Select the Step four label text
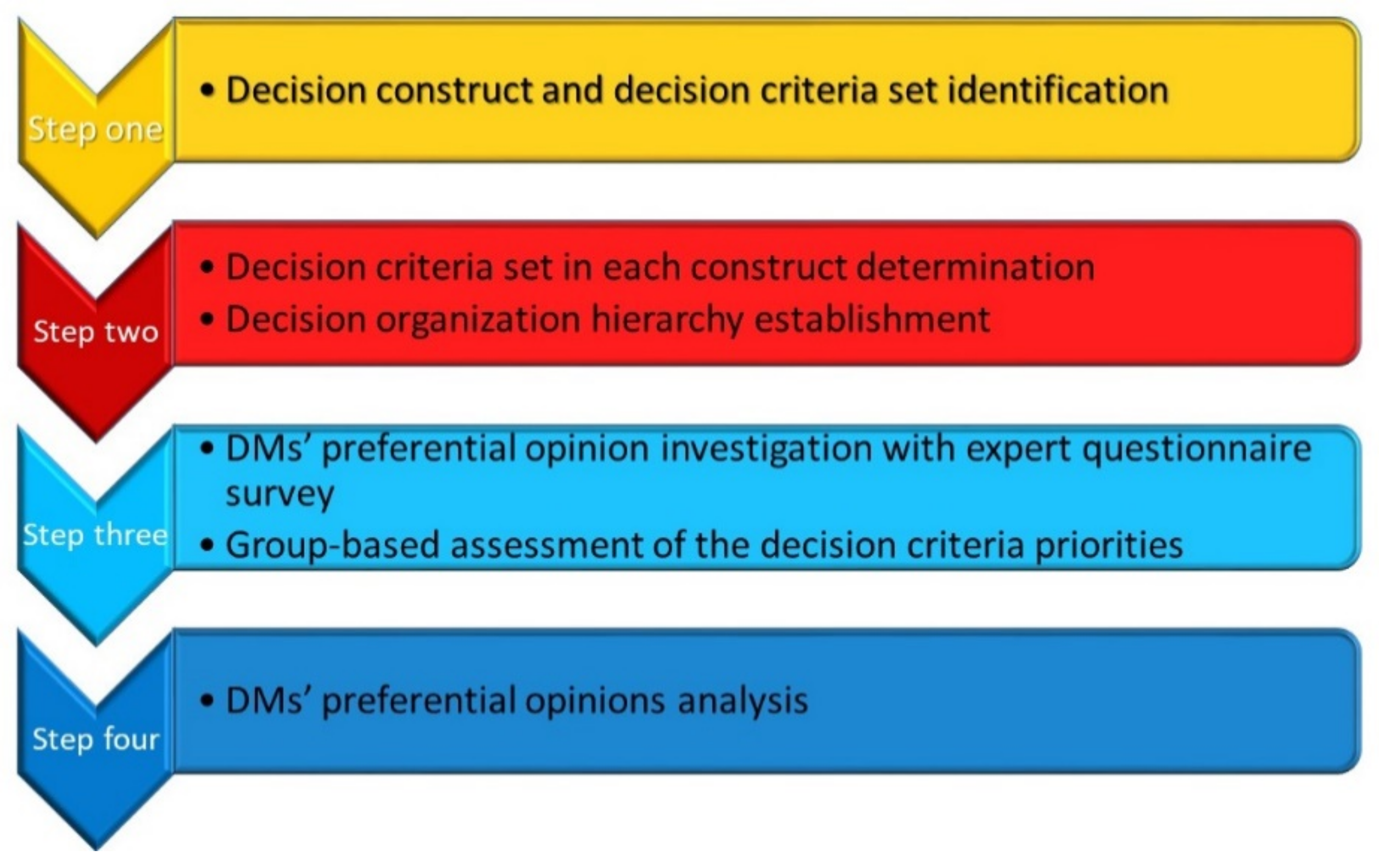The image size is (1379, 868). tap(96, 739)
